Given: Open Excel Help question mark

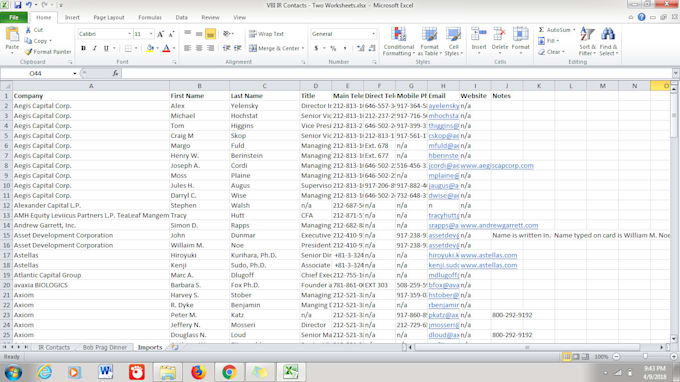Looking at the screenshot, I should click(x=641, y=17).
